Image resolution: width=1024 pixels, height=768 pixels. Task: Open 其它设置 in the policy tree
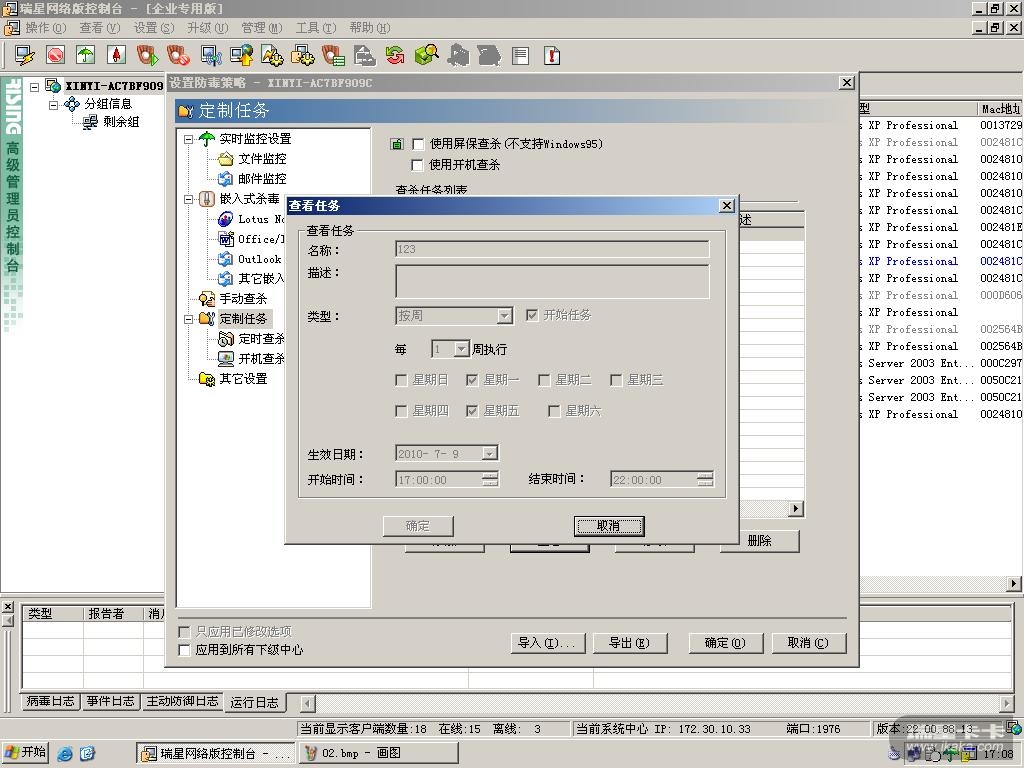click(x=243, y=379)
